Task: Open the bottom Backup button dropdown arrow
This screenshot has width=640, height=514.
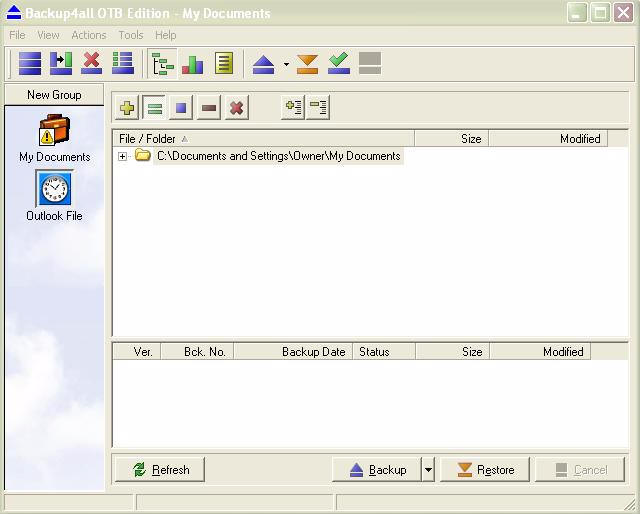Action: tap(428, 469)
